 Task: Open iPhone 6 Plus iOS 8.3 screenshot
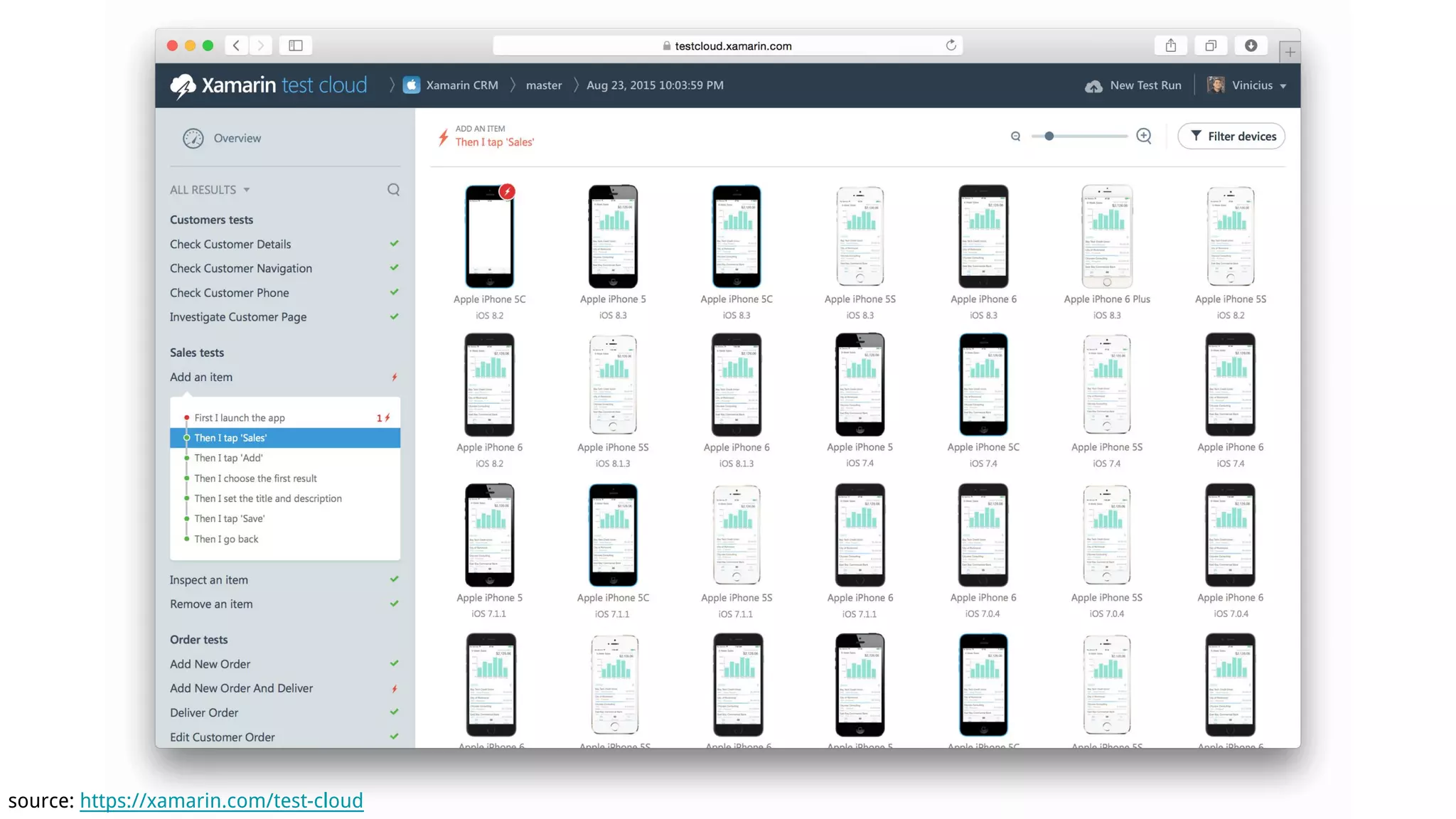[1107, 237]
